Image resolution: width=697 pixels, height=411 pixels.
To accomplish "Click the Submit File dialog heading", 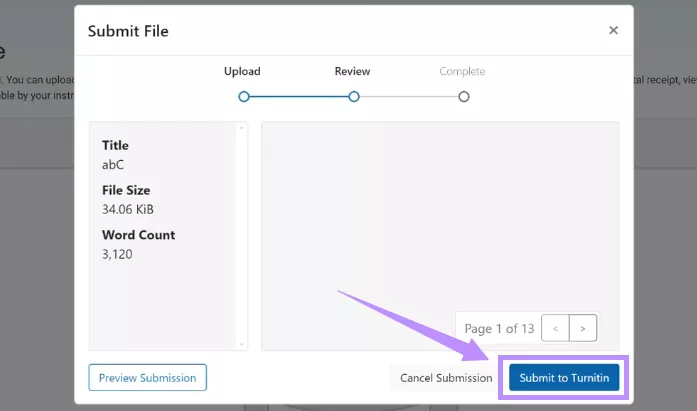I will (128, 31).
